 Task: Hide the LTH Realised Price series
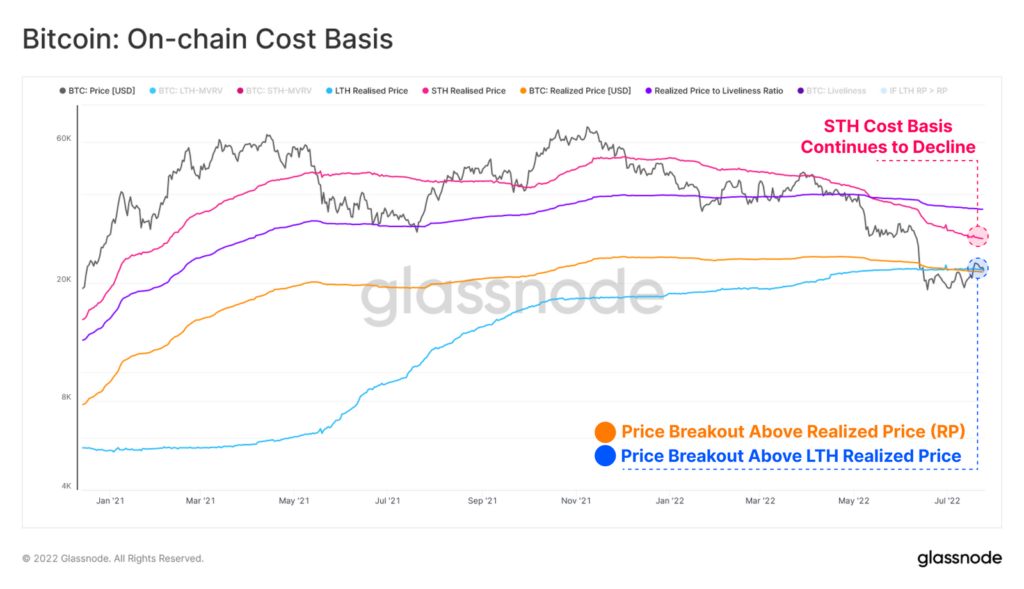coord(367,91)
